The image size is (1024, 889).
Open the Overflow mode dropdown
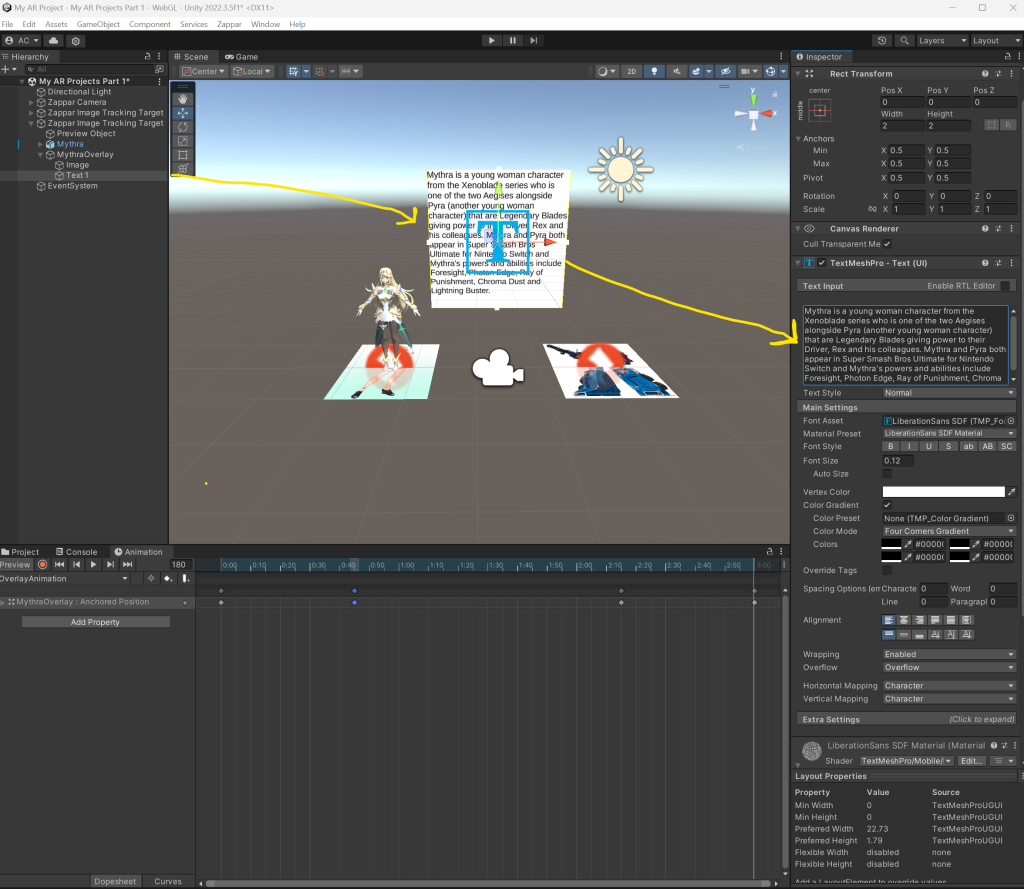pos(948,667)
